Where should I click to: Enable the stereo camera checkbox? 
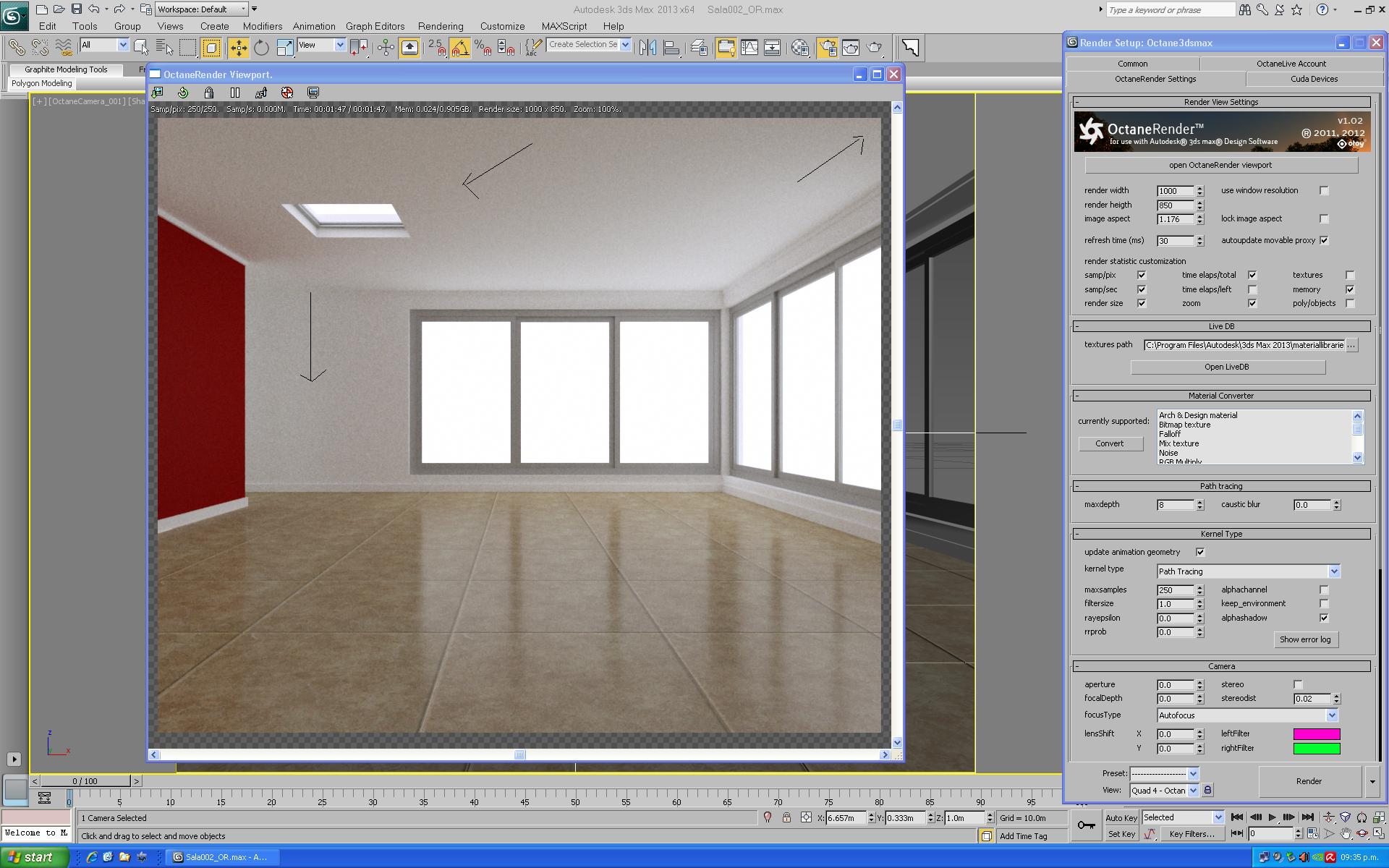1298,685
